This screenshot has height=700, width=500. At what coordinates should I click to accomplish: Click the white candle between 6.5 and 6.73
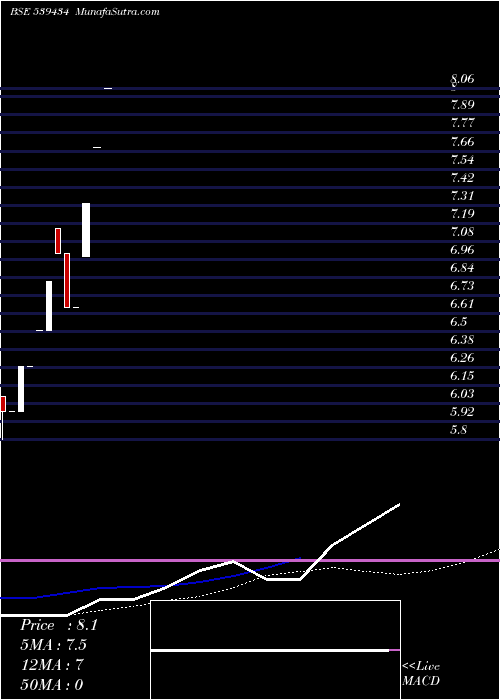[49, 306]
